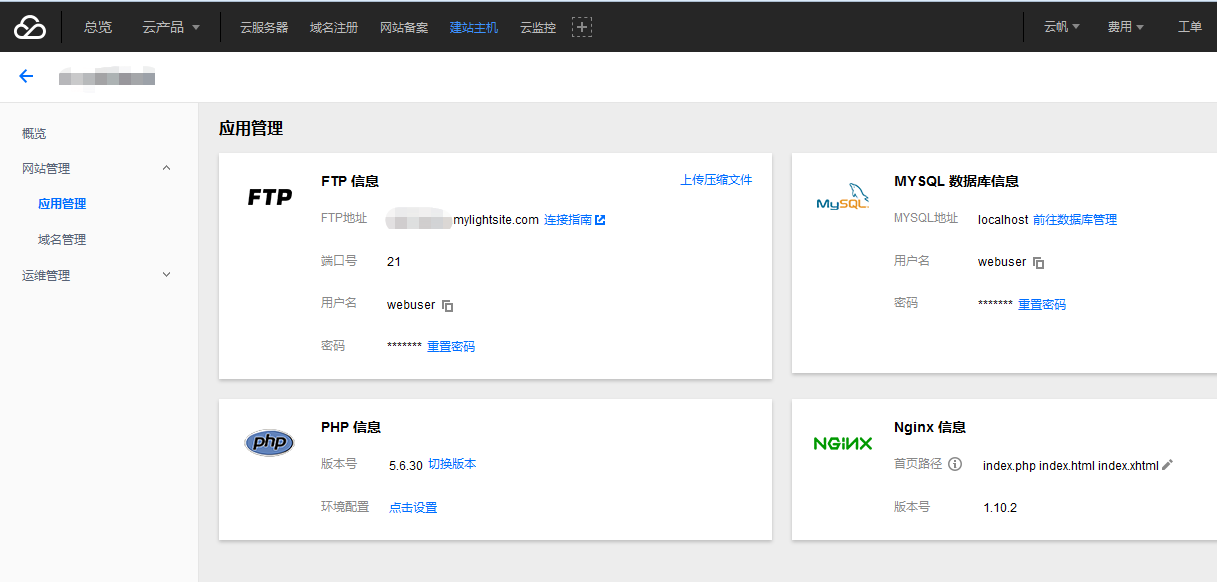
Task: Click the Nginx version number 1.10.2
Action: [x=1000, y=508]
